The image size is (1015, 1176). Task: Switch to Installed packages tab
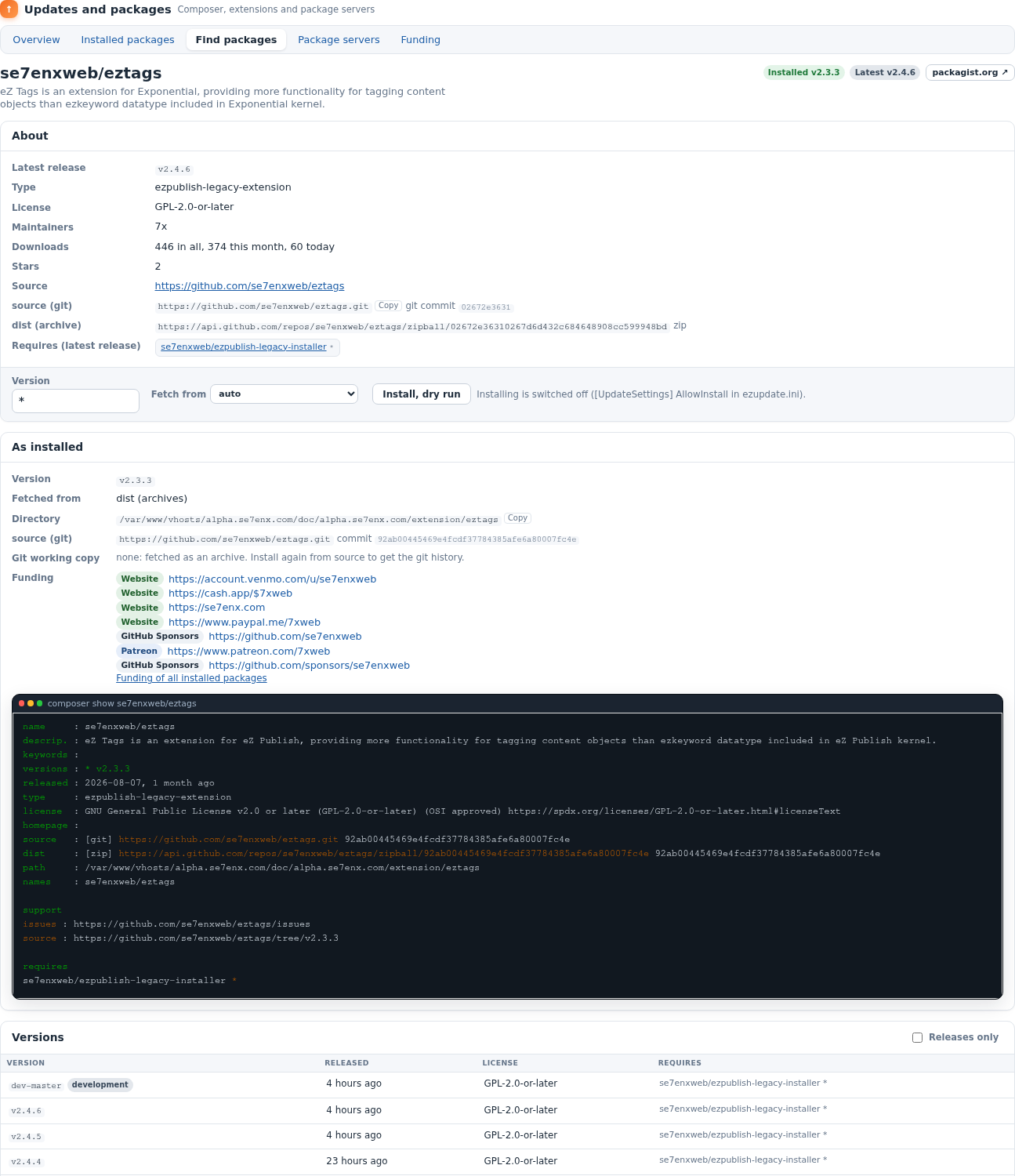coord(128,40)
